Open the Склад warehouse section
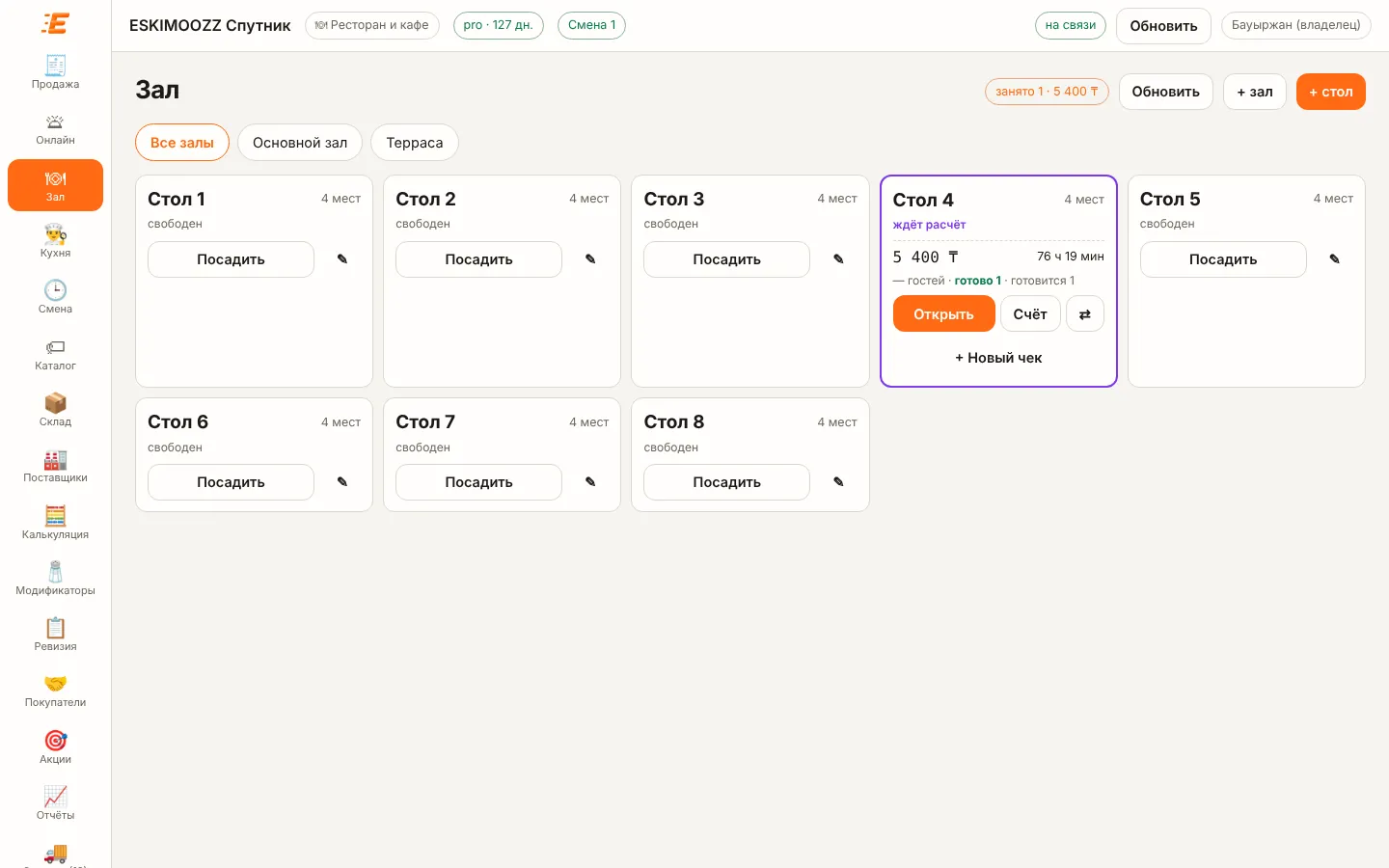Viewport: 1389px width, 868px height. click(x=55, y=410)
